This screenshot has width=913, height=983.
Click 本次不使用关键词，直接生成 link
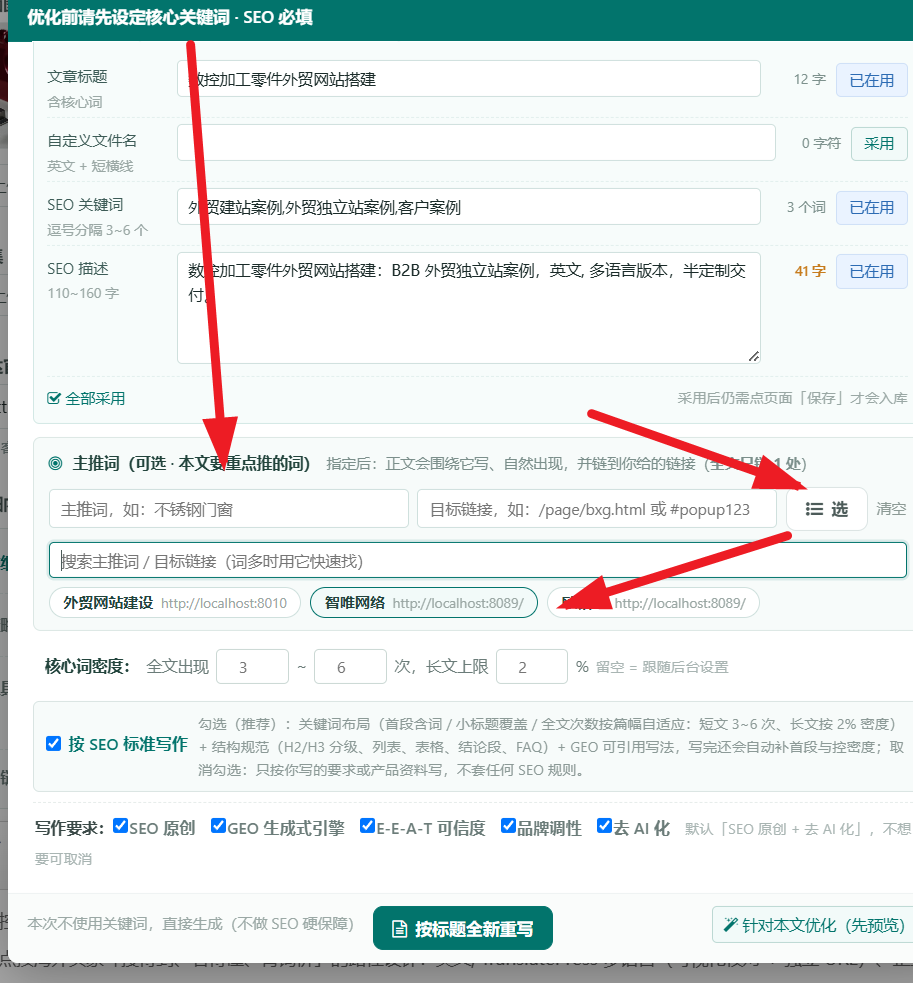(x=191, y=924)
